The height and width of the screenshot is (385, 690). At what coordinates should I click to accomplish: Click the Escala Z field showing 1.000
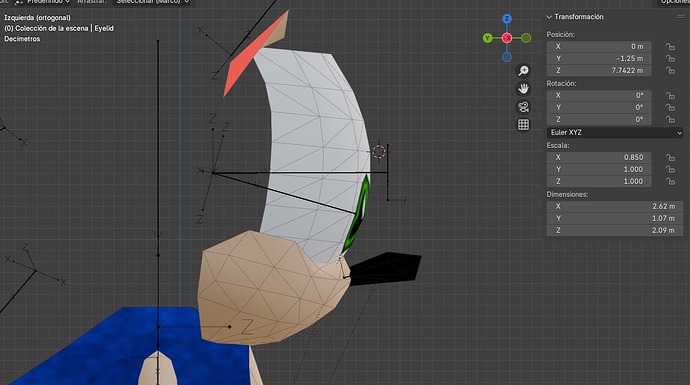pyautogui.click(x=599, y=181)
